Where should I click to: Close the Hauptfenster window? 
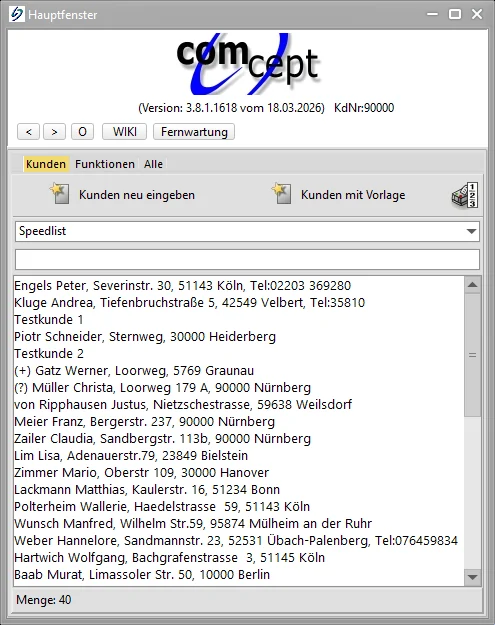[477, 14]
